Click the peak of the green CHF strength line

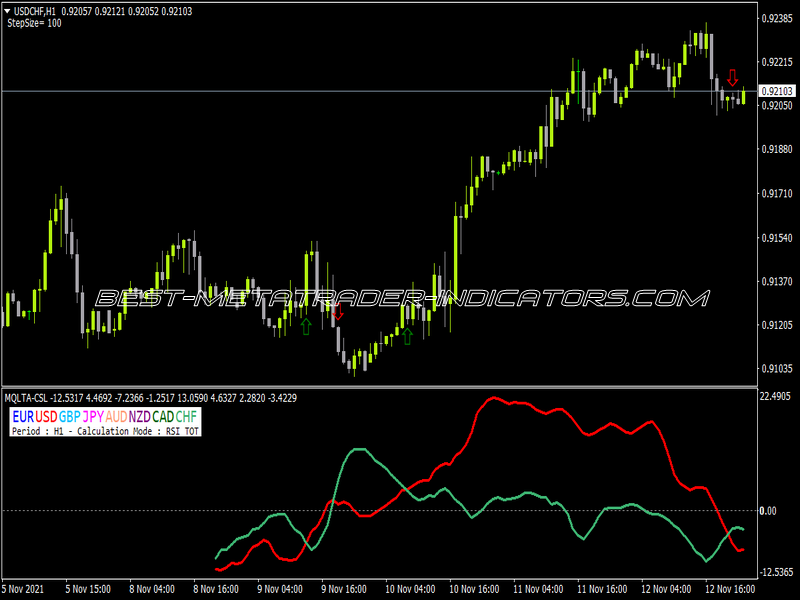[x=359, y=449]
